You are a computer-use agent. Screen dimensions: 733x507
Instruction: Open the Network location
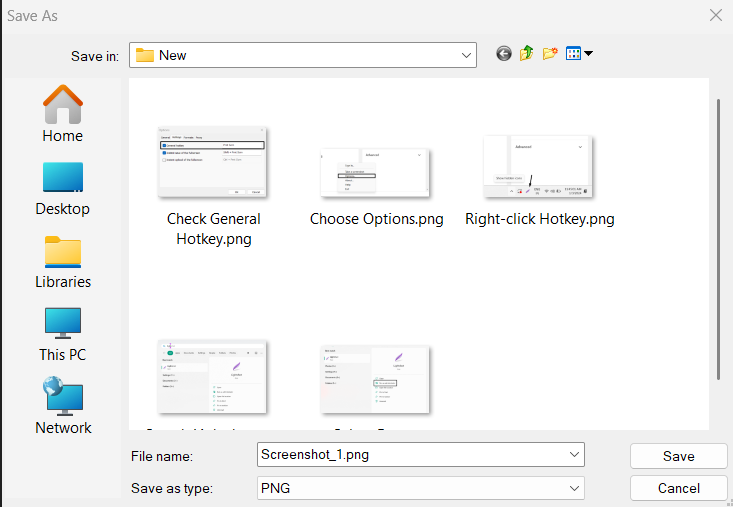63,406
